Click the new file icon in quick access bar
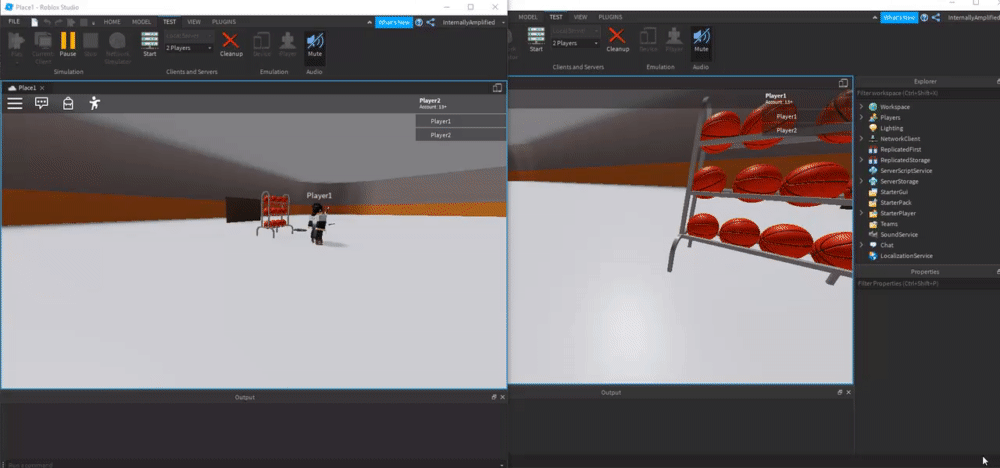 click(35, 22)
